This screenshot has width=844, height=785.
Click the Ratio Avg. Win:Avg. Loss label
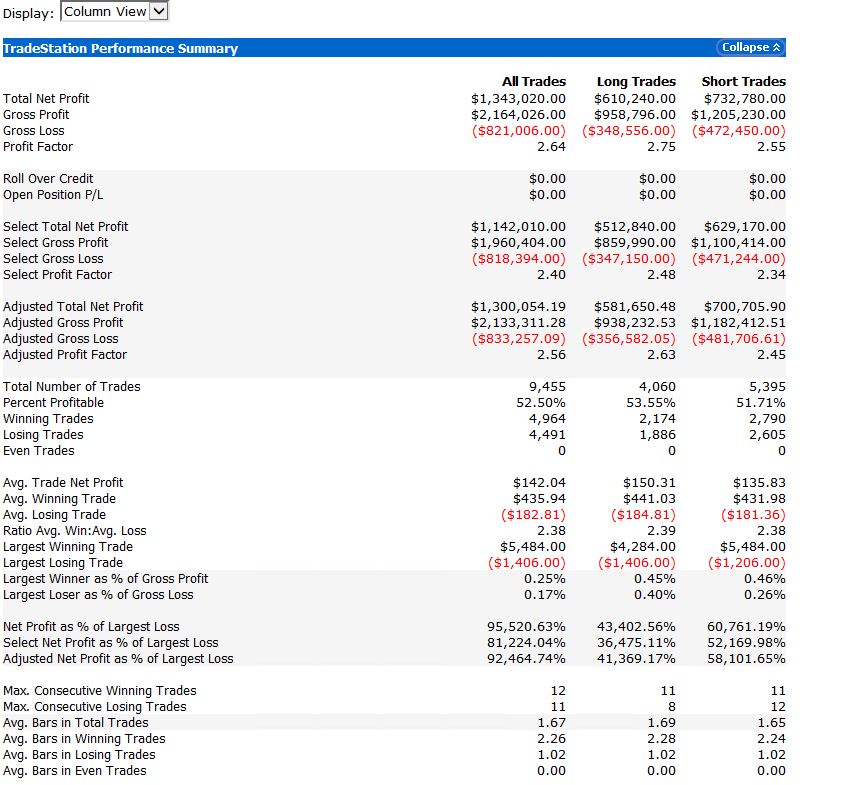[75, 531]
